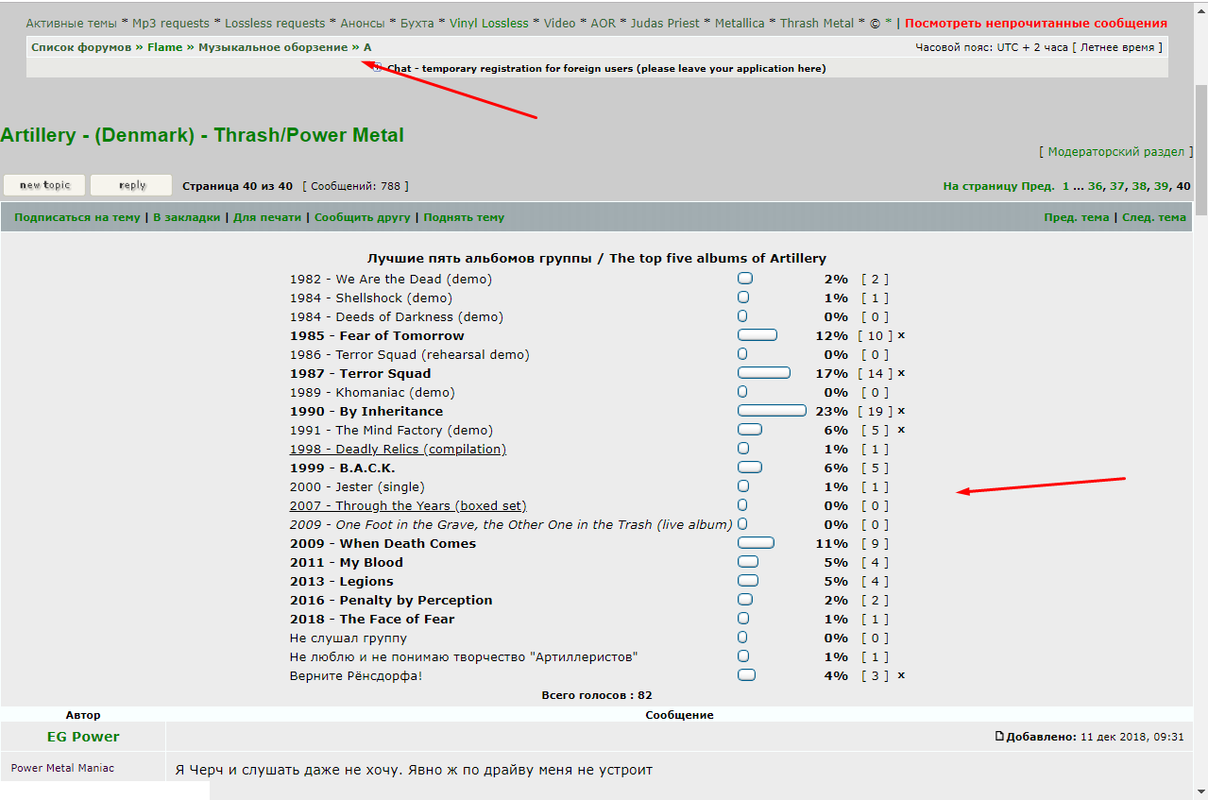The image size is (1208, 800).
Task: Select poll entry Не слушал группу
Action: point(348,638)
